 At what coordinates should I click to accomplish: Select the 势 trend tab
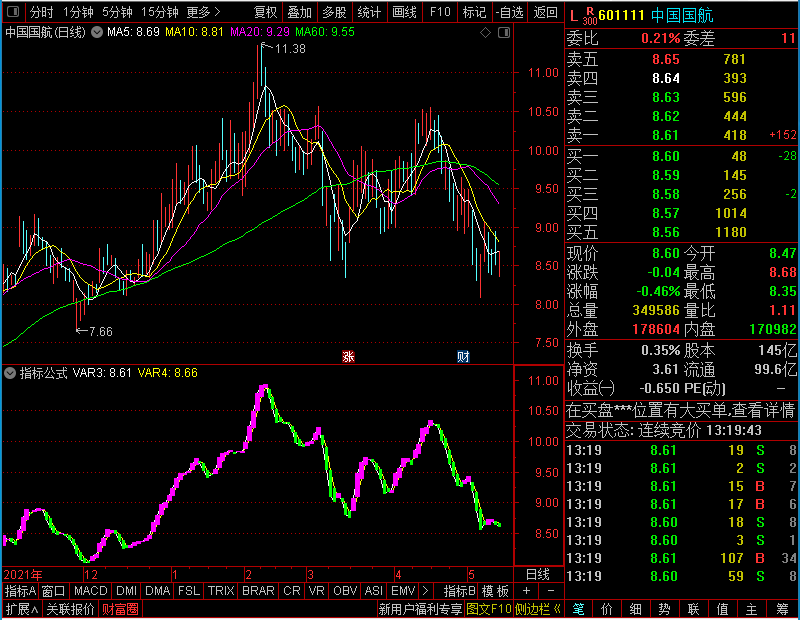(x=664, y=609)
